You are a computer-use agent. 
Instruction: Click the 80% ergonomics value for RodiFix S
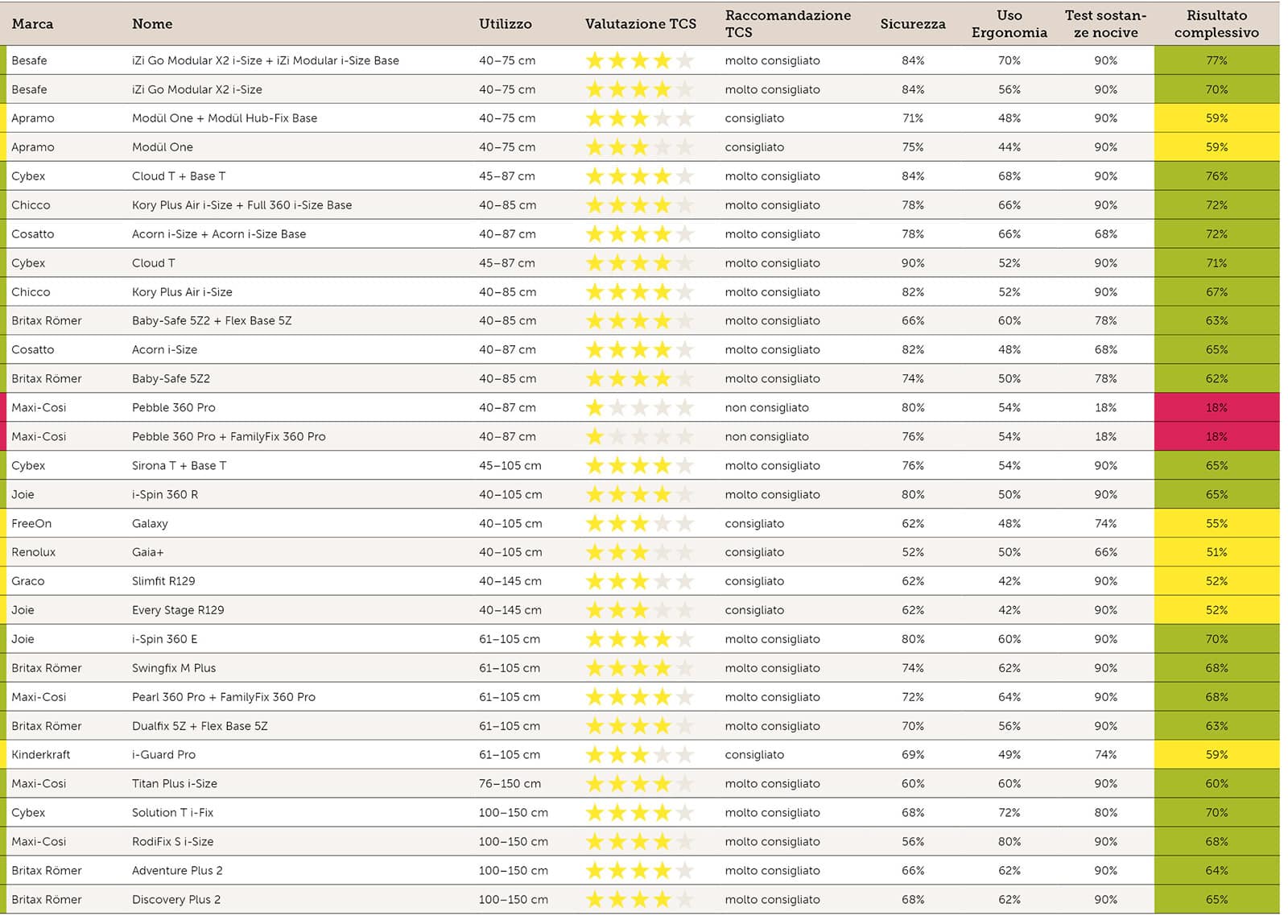[1009, 842]
